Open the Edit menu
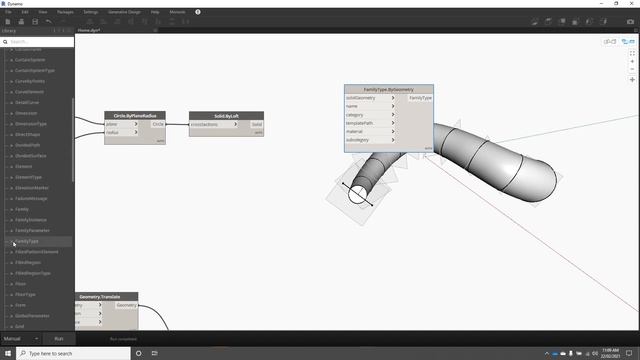This screenshot has height=360, width=640. (x=25, y=12)
